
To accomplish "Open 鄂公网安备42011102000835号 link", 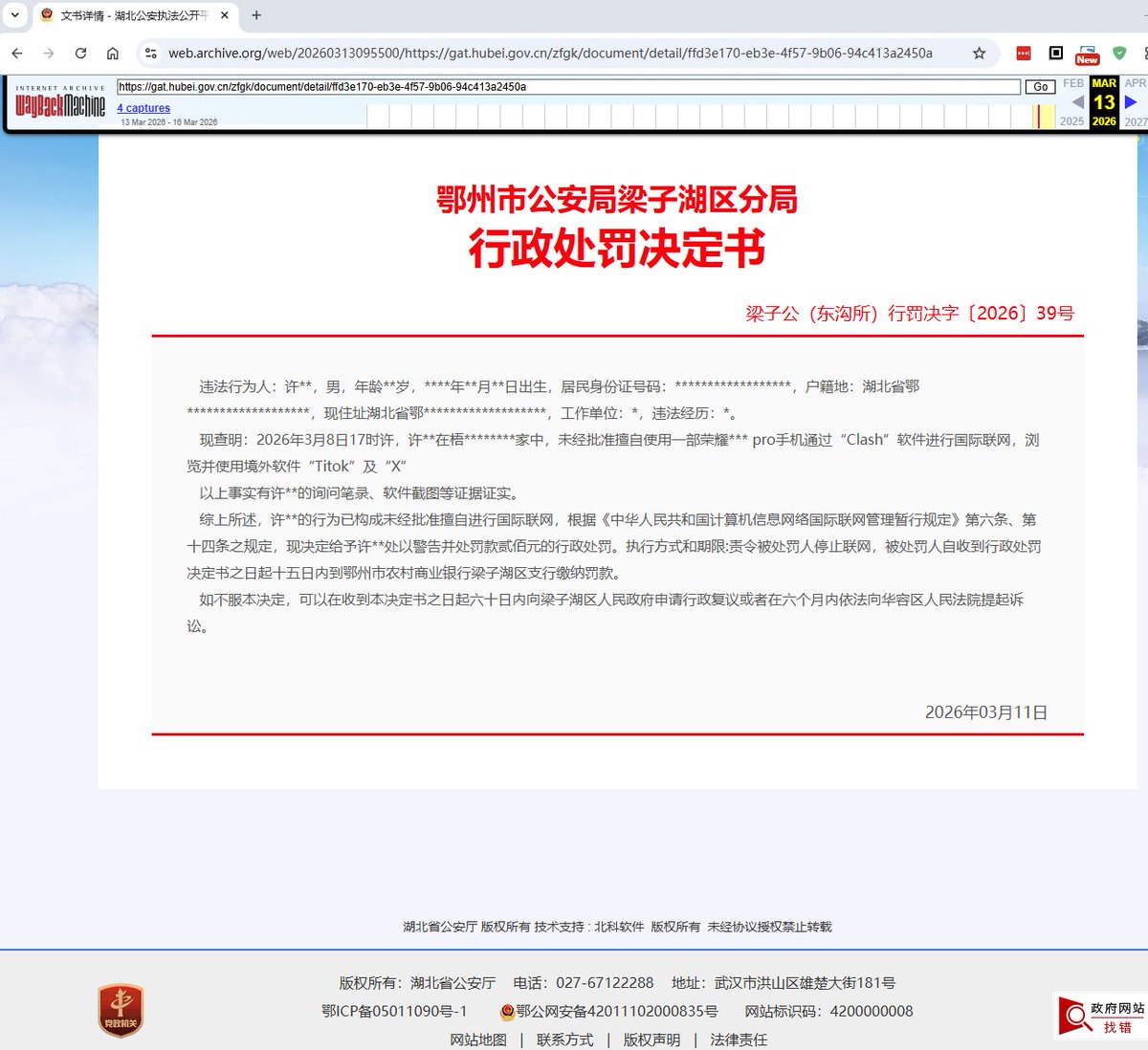I will point(617,1012).
